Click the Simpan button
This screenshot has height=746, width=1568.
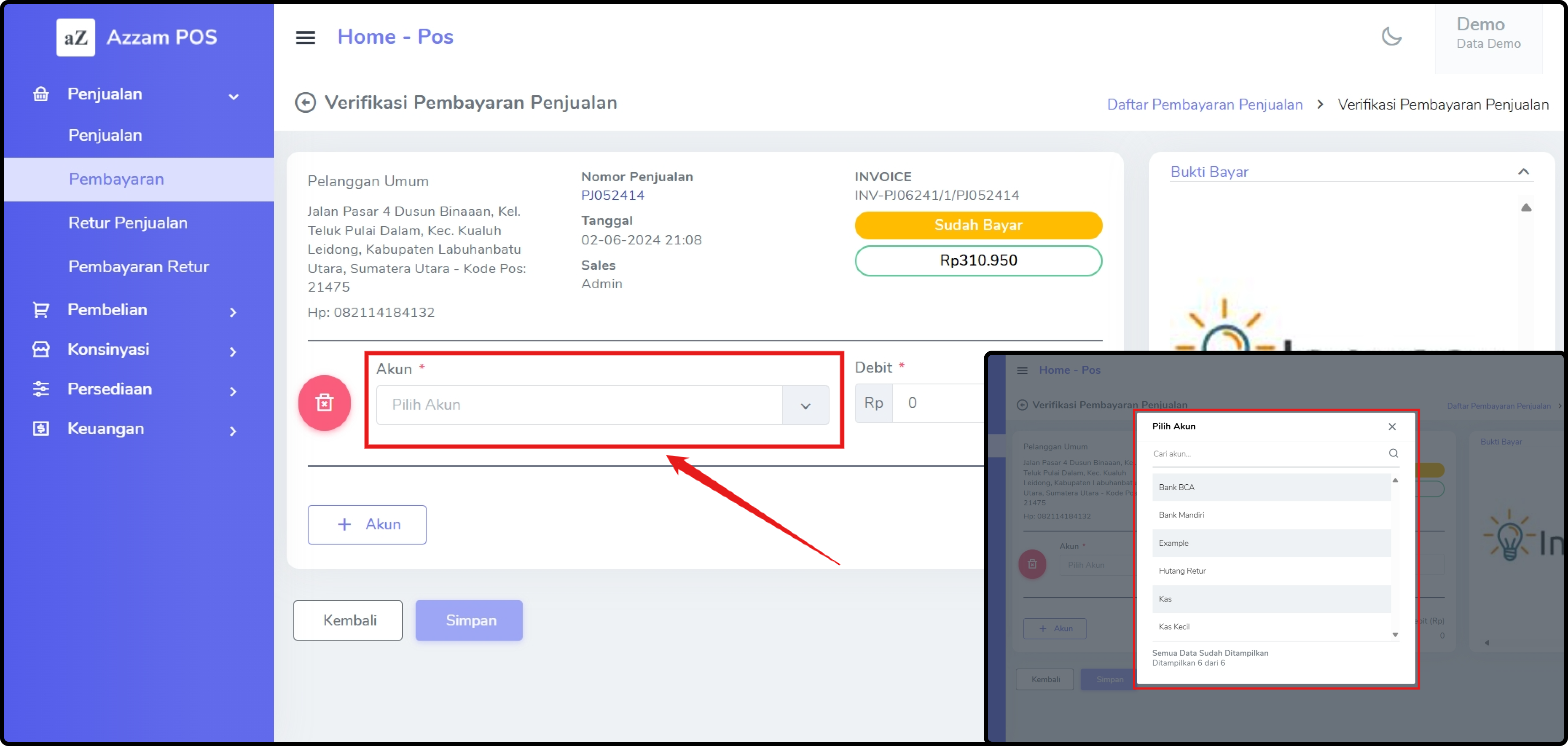pyautogui.click(x=469, y=620)
